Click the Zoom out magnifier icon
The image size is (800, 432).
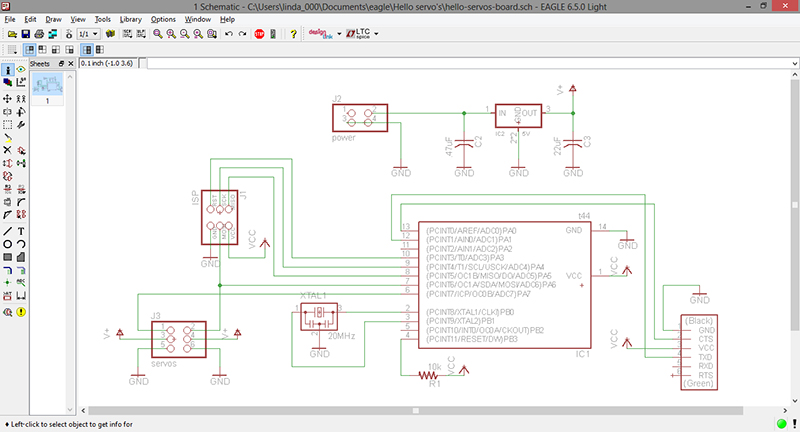pyautogui.click(x=184, y=34)
